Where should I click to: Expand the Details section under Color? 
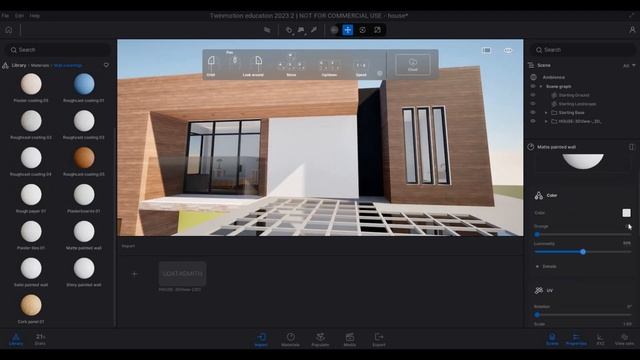click(x=537, y=267)
